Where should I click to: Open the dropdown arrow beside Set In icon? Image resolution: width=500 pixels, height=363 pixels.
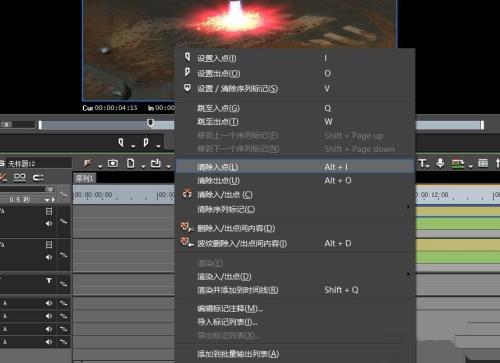(133, 146)
